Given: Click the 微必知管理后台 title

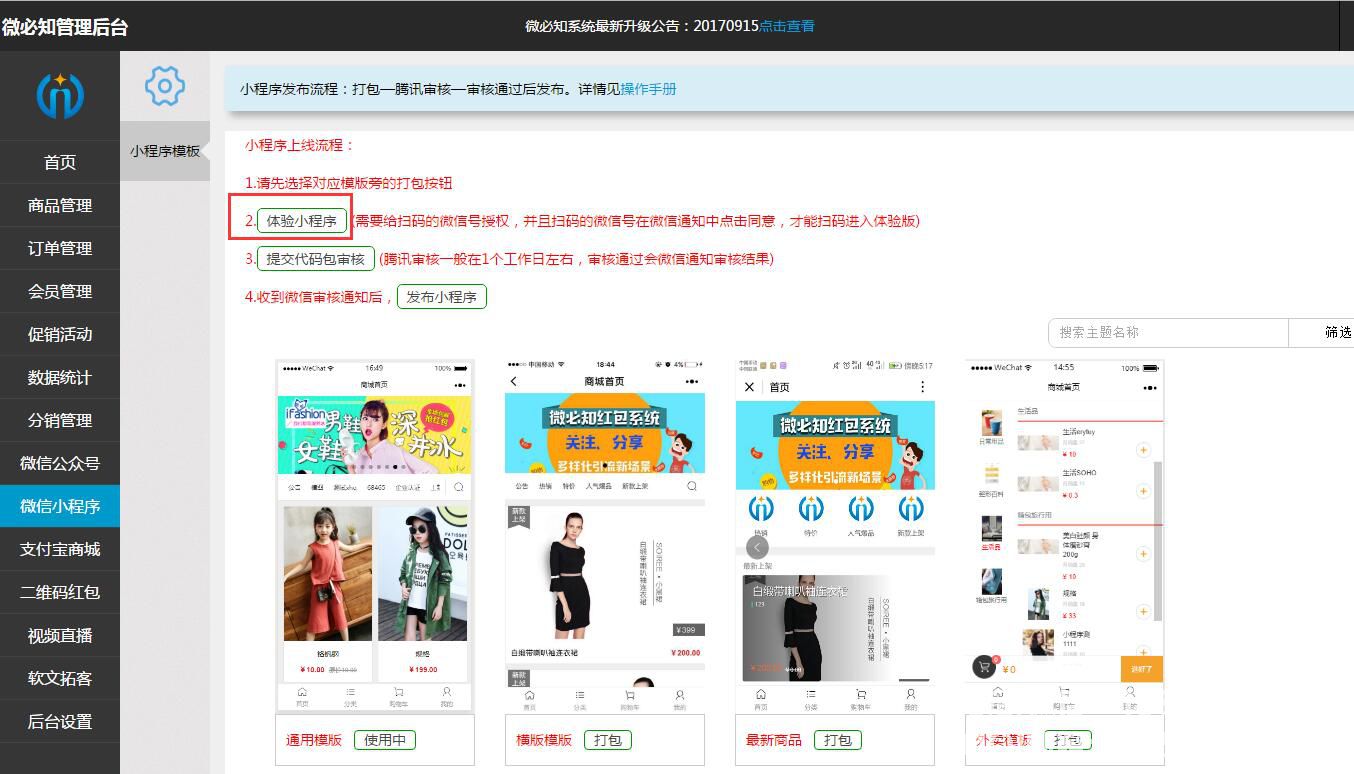Looking at the screenshot, I should 65,27.
